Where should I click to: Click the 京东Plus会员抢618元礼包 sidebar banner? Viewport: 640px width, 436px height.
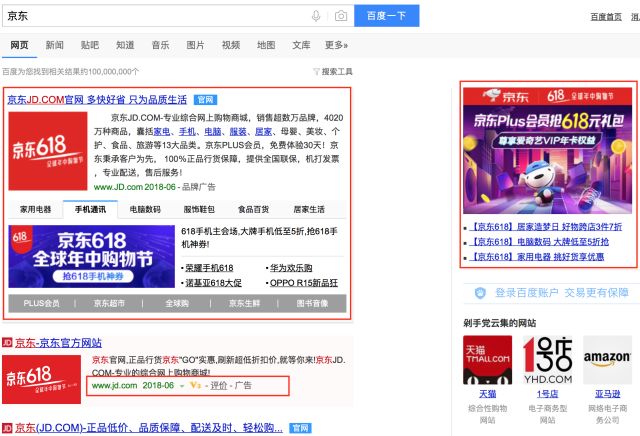tap(547, 150)
